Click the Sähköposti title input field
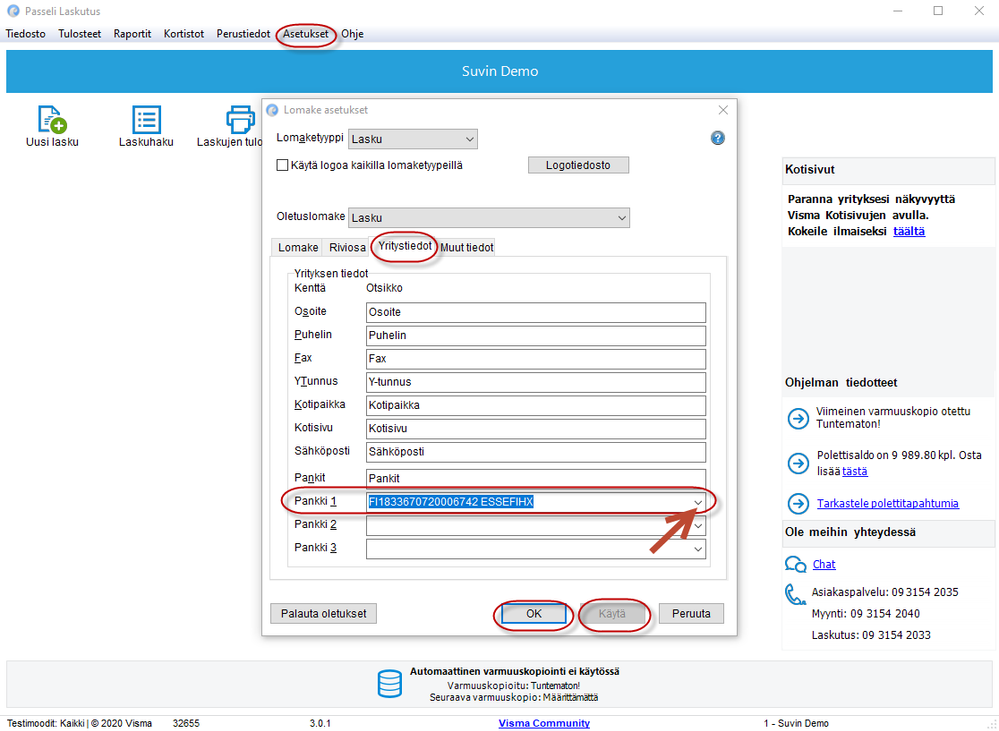This screenshot has height=731, width=999. click(x=536, y=452)
